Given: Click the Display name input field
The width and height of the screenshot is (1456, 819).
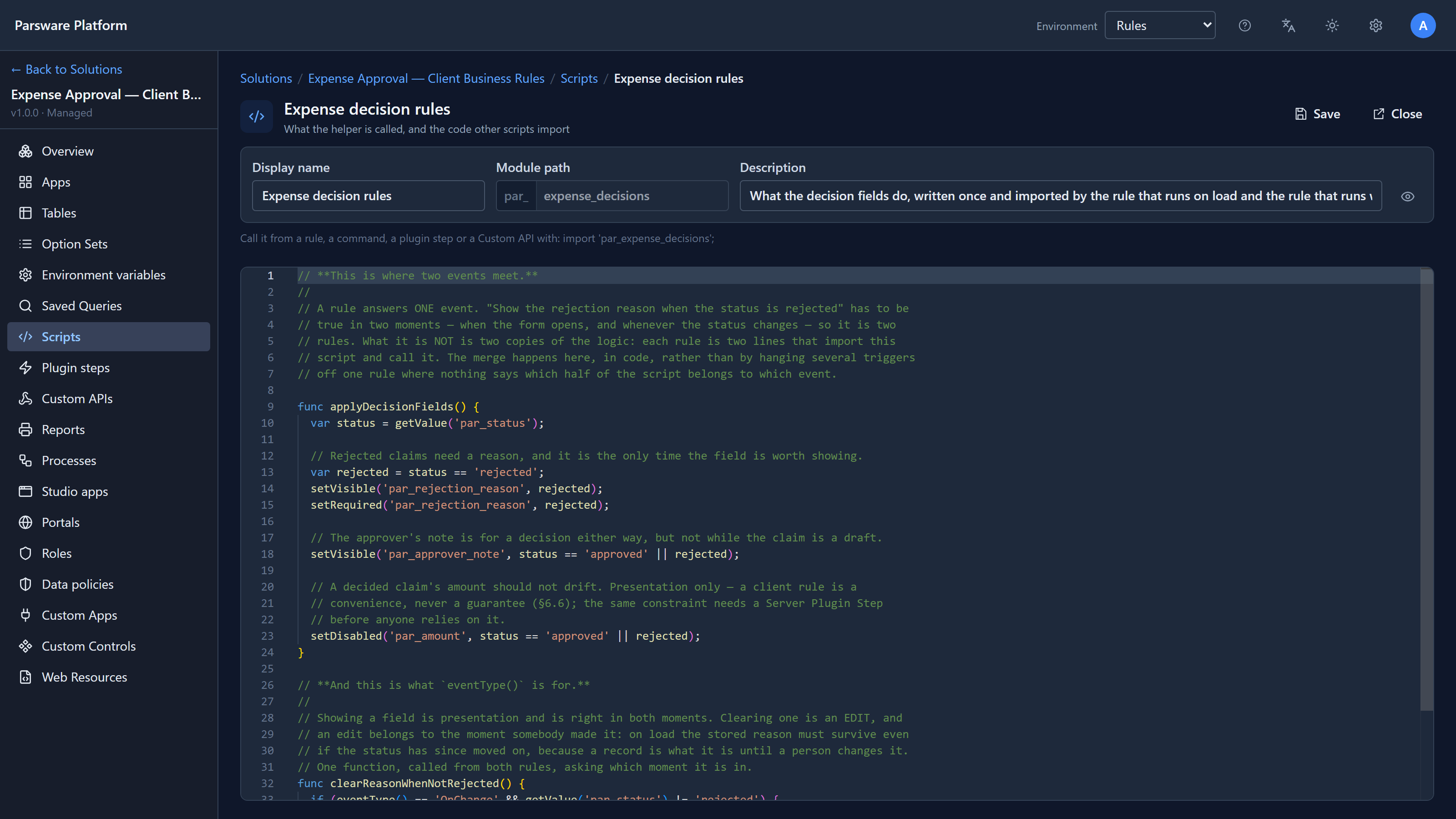Looking at the screenshot, I should click(368, 196).
